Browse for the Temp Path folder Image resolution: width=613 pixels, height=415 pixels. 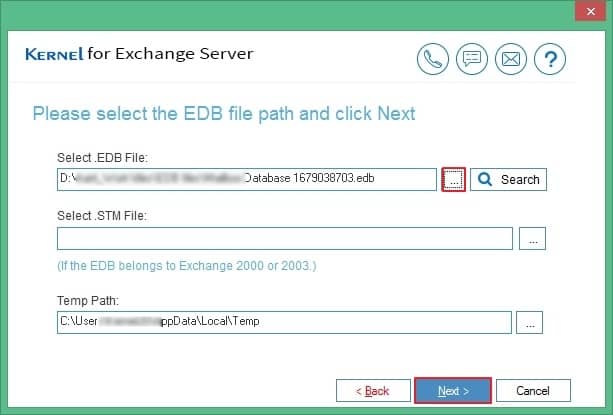(x=529, y=322)
